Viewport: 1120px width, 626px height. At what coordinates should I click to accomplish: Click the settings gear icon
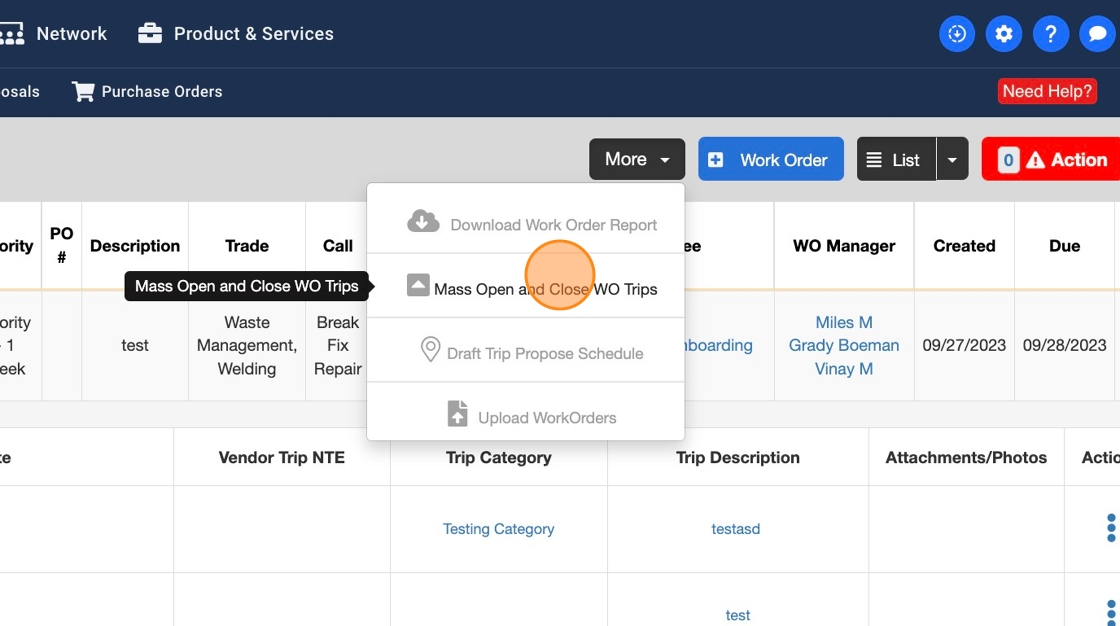pyautogui.click(x=1003, y=34)
